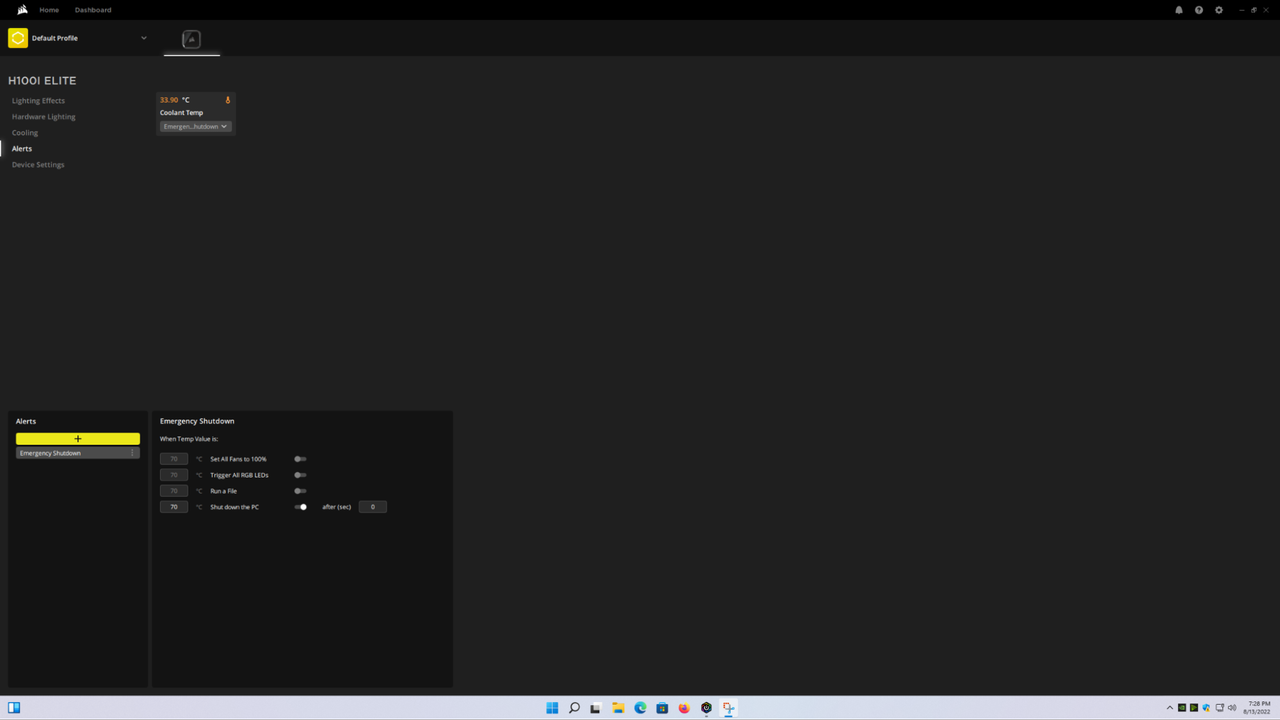This screenshot has height=720, width=1280.
Task: Open Task View on the taskbar
Action: click(596, 708)
